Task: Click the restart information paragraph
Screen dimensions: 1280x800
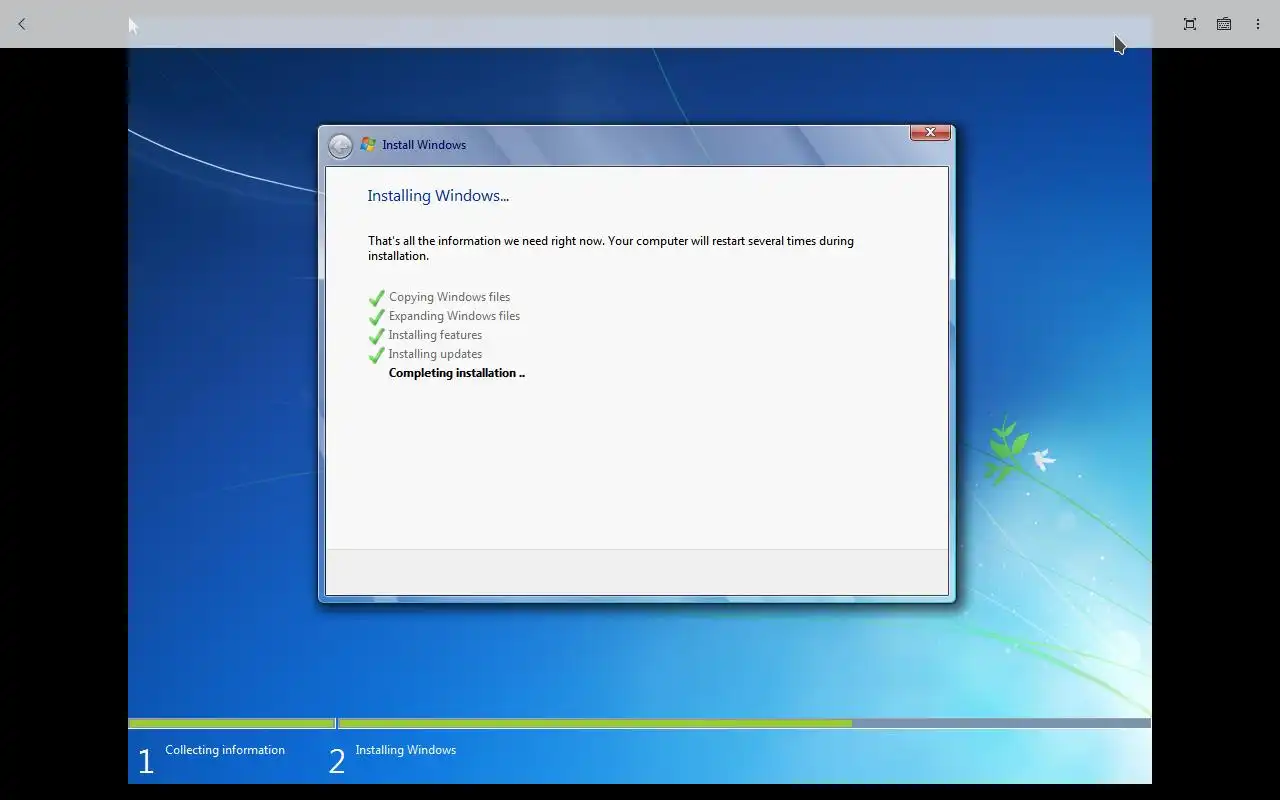Action: click(611, 248)
